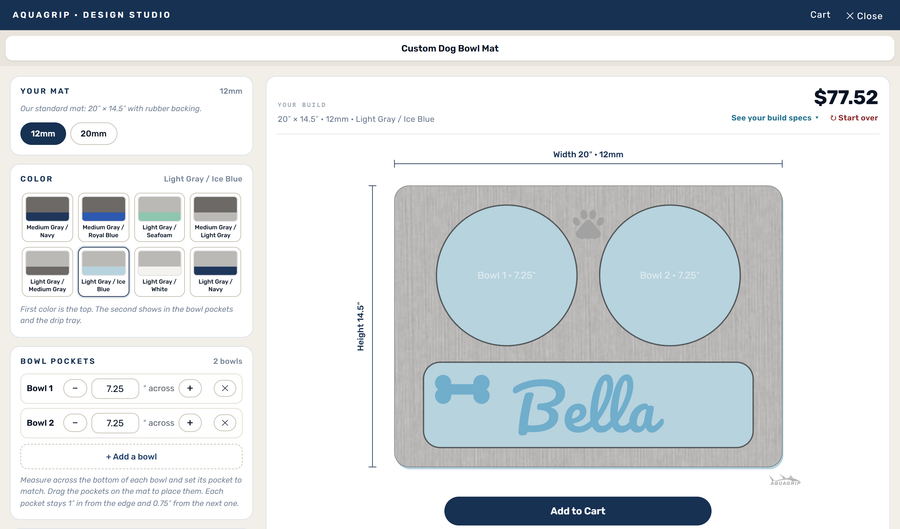This screenshot has width=900, height=529.
Task: Increase Bowl 1 size with plus
Action: pyautogui.click(x=190, y=388)
